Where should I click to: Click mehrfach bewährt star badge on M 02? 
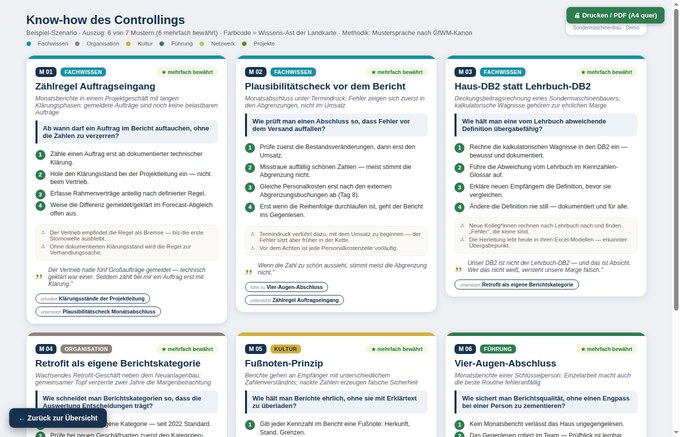(396, 72)
